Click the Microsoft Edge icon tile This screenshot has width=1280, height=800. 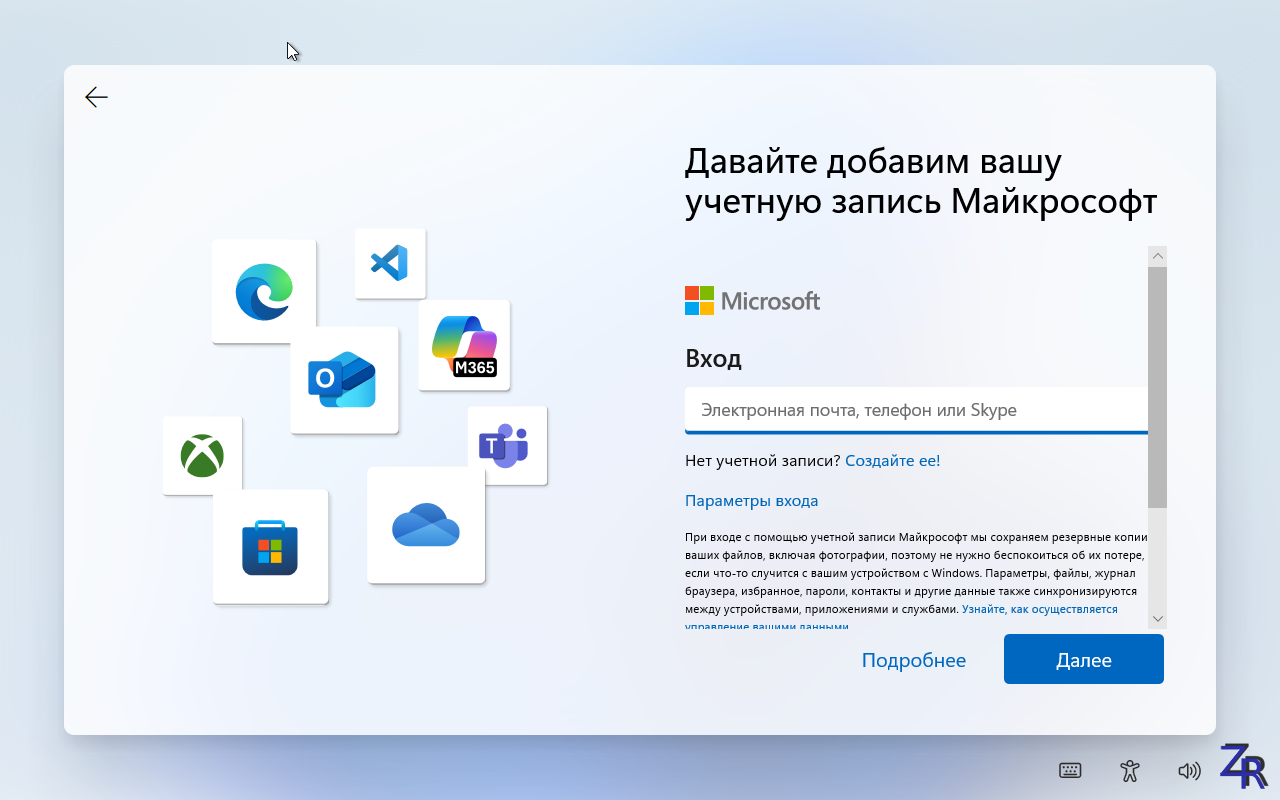point(264,291)
